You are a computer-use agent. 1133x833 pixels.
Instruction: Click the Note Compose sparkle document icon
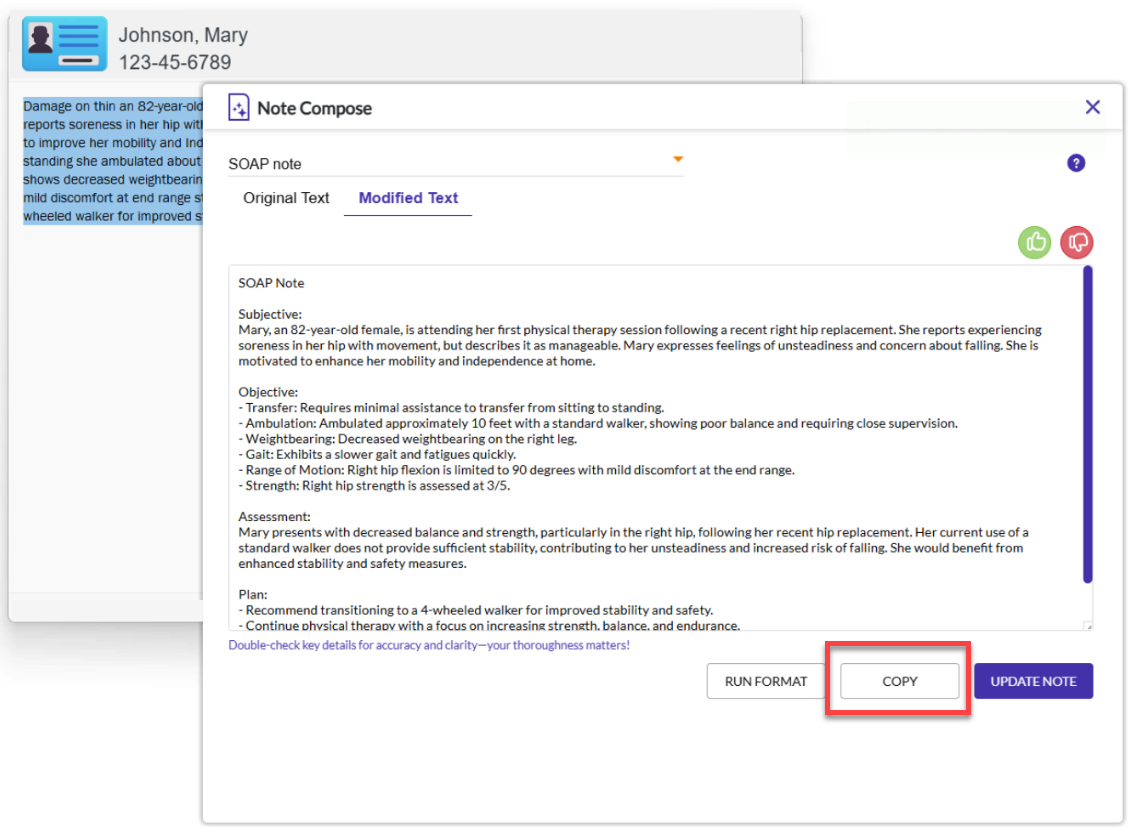click(238, 108)
